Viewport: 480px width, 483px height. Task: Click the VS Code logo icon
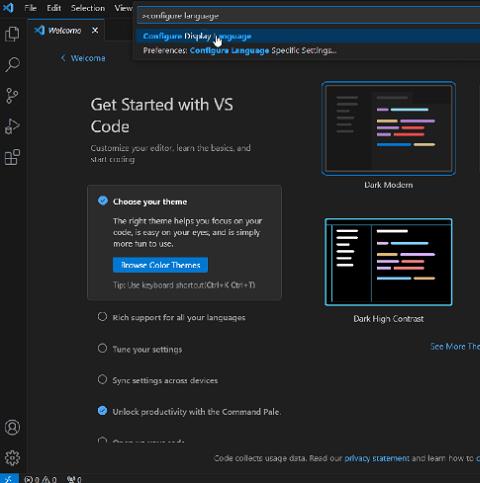point(8,8)
